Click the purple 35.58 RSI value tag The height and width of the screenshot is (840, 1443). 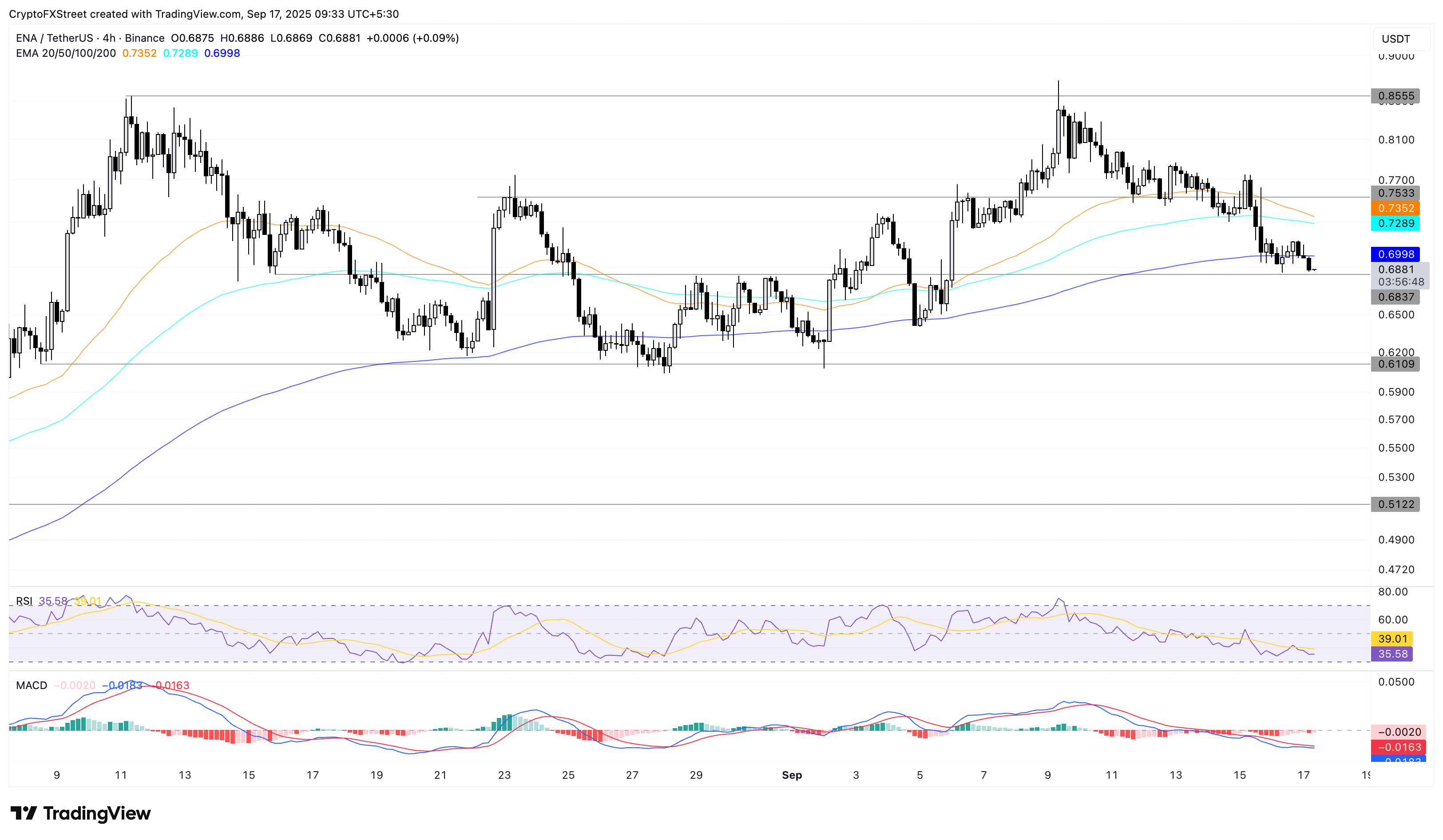pyautogui.click(x=1391, y=654)
